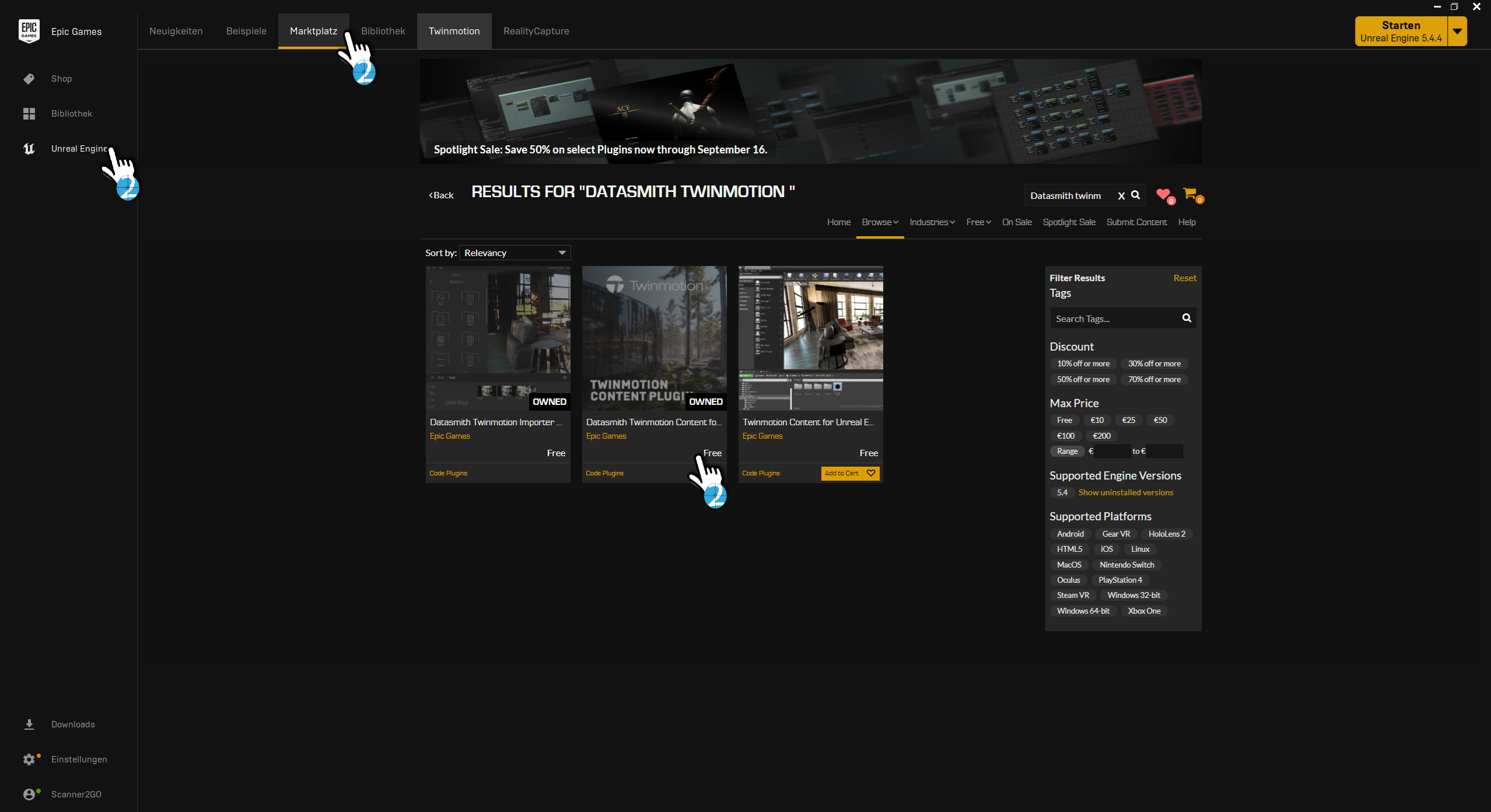Toggle the Android platform filter

[x=1070, y=534]
